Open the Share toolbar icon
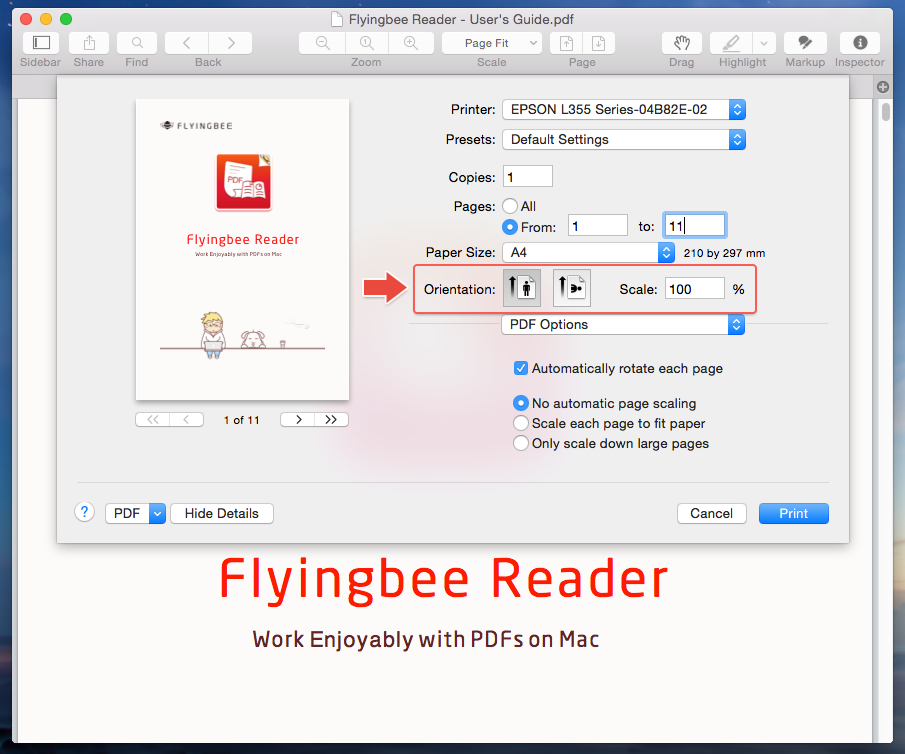The image size is (905, 754). 89,43
